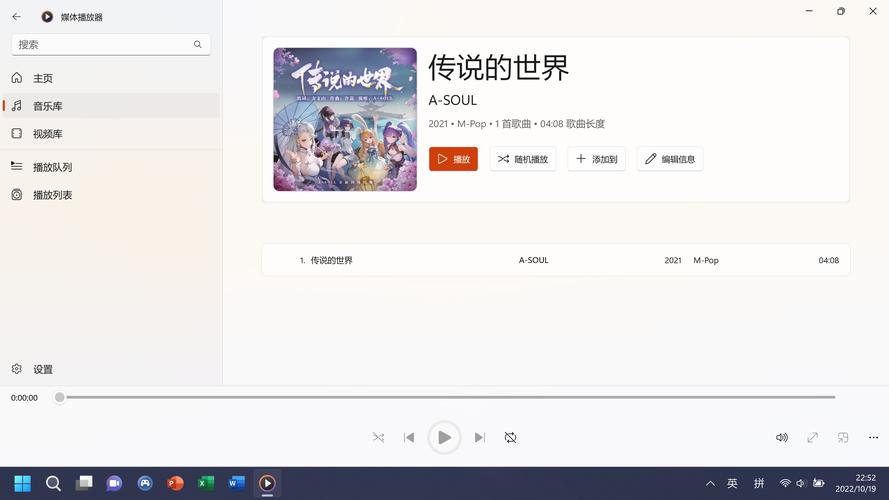Show hidden system tray icons
The image size is (889, 500).
[x=710, y=484]
